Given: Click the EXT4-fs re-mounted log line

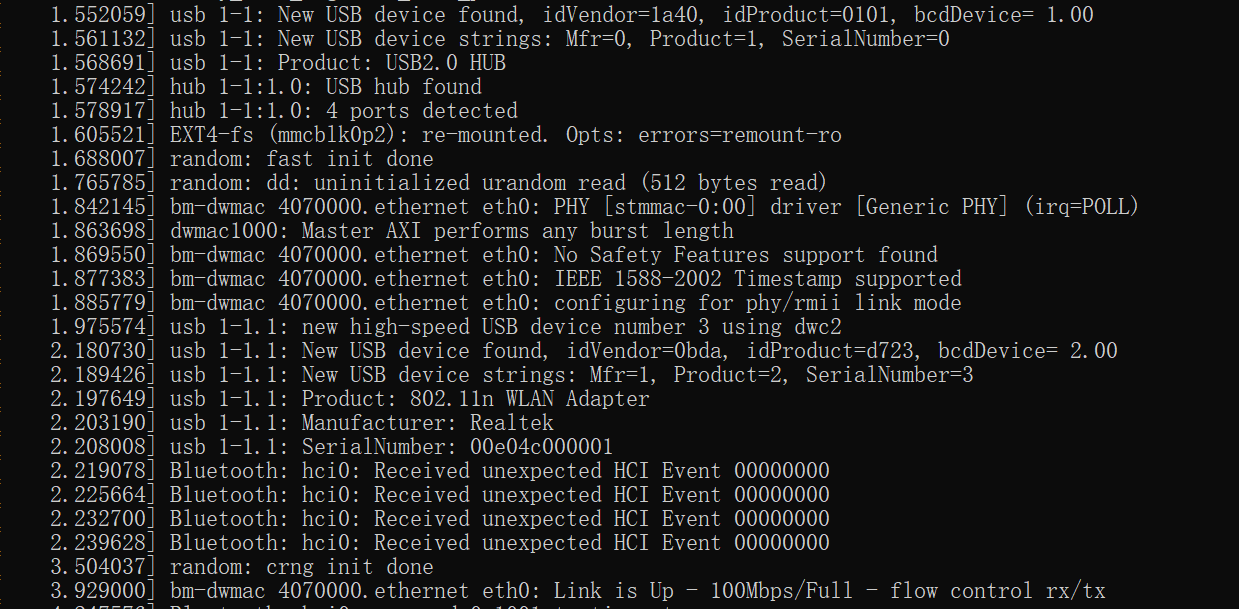Looking at the screenshot, I should [x=446, y=135].
